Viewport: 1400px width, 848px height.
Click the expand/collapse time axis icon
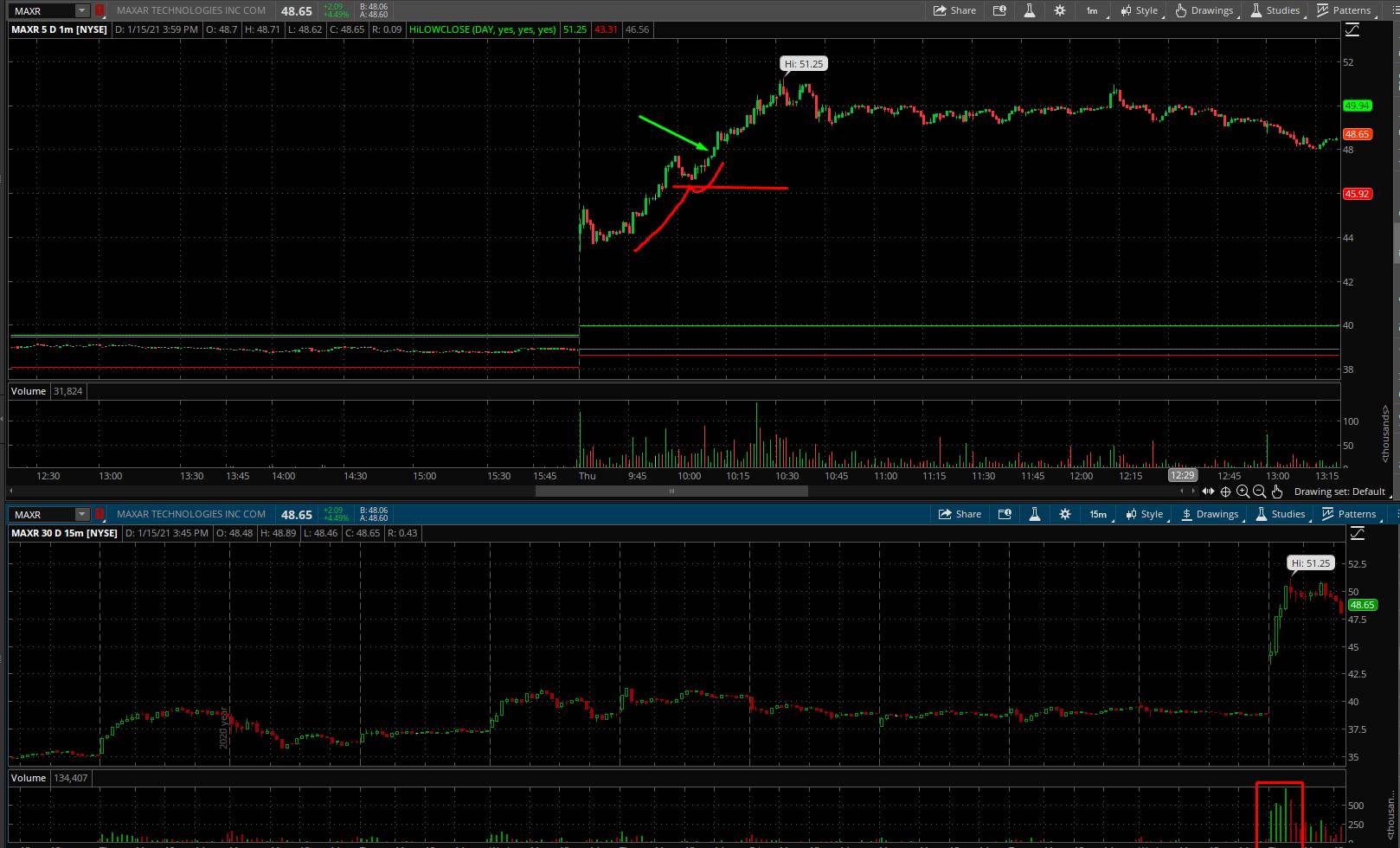tap(1208, 491)
